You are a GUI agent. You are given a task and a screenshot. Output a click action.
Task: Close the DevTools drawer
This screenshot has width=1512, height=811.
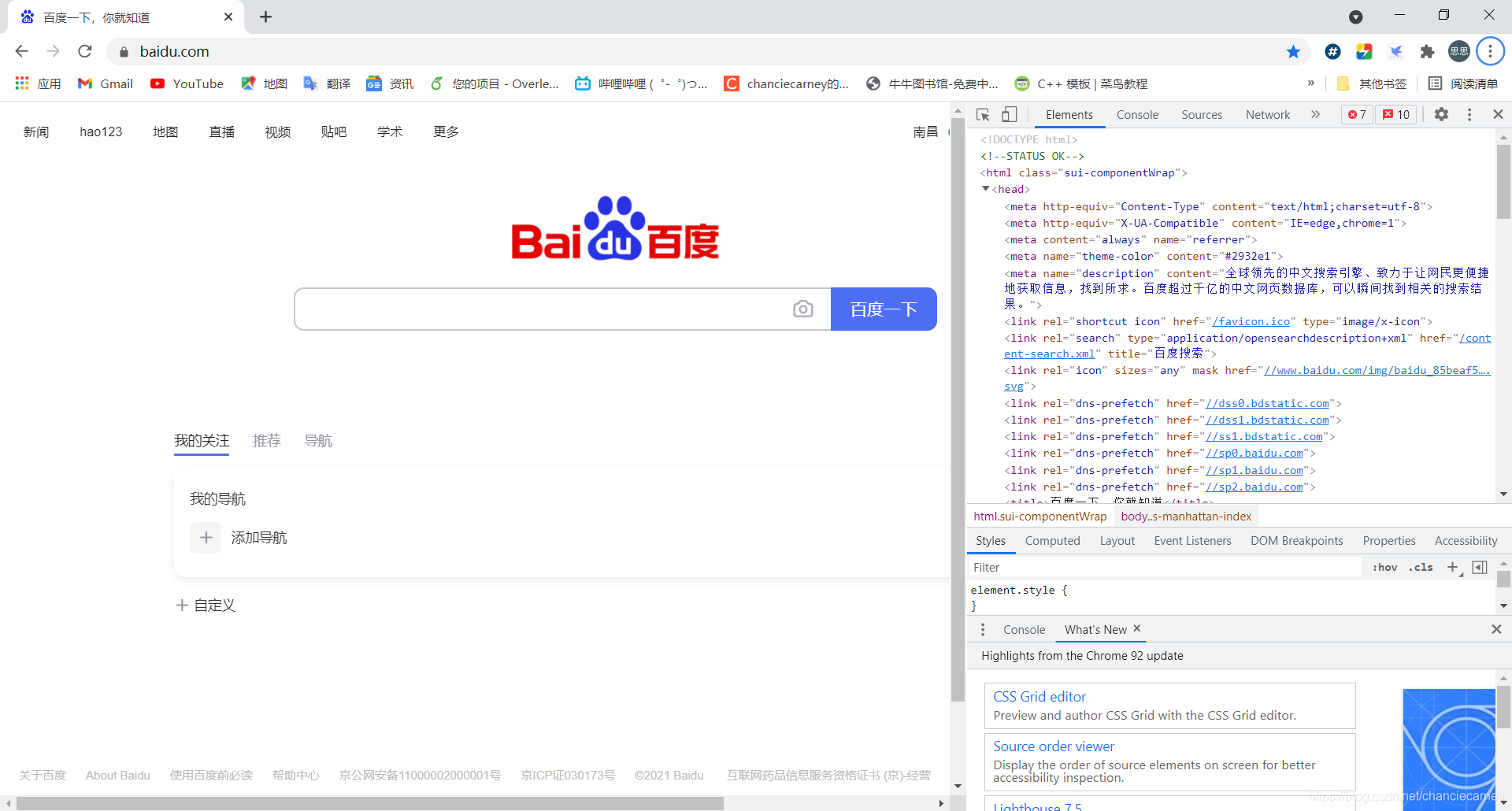click(x=1496, y=629)
